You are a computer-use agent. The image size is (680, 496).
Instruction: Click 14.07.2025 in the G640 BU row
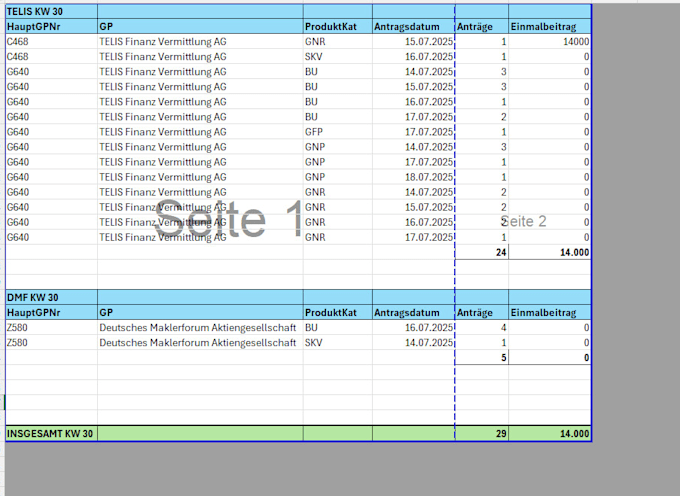(x=413, y=72)
